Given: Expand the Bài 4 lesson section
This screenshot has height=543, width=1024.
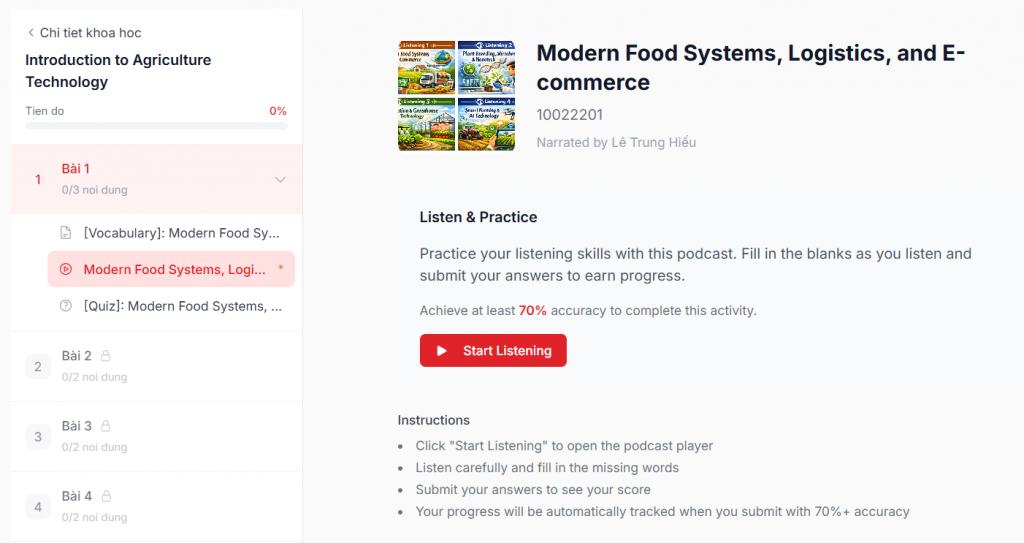Looking at the screenshot, I should [x=156, y=506].
